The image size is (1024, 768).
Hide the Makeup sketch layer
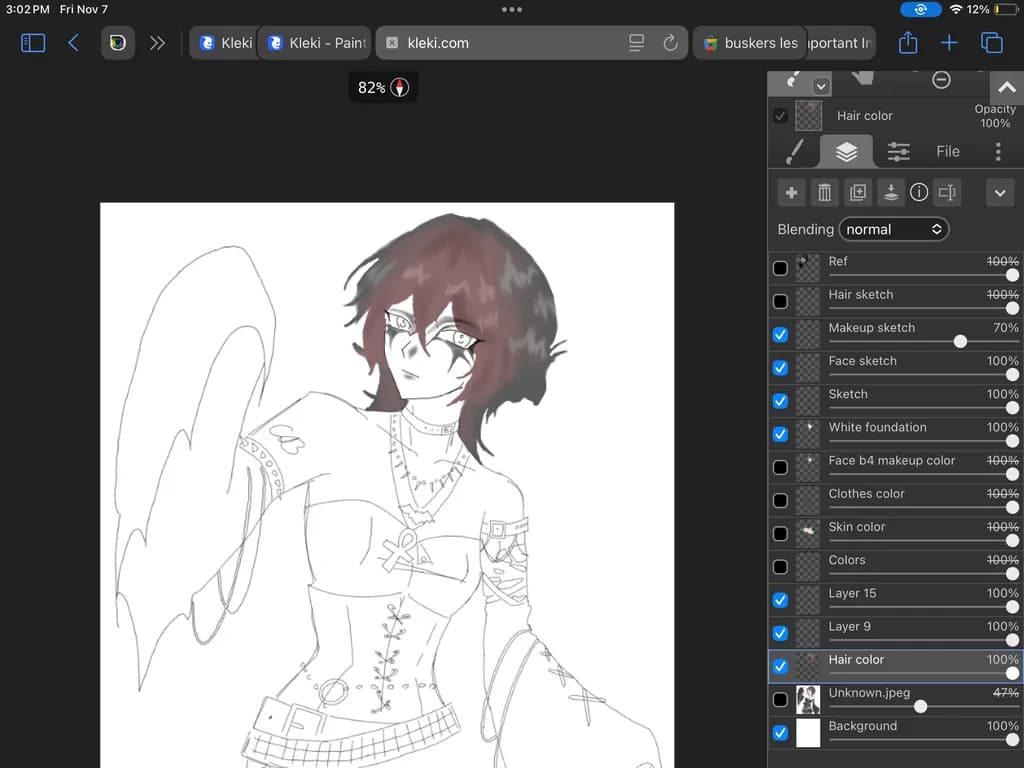click(780, 335)
